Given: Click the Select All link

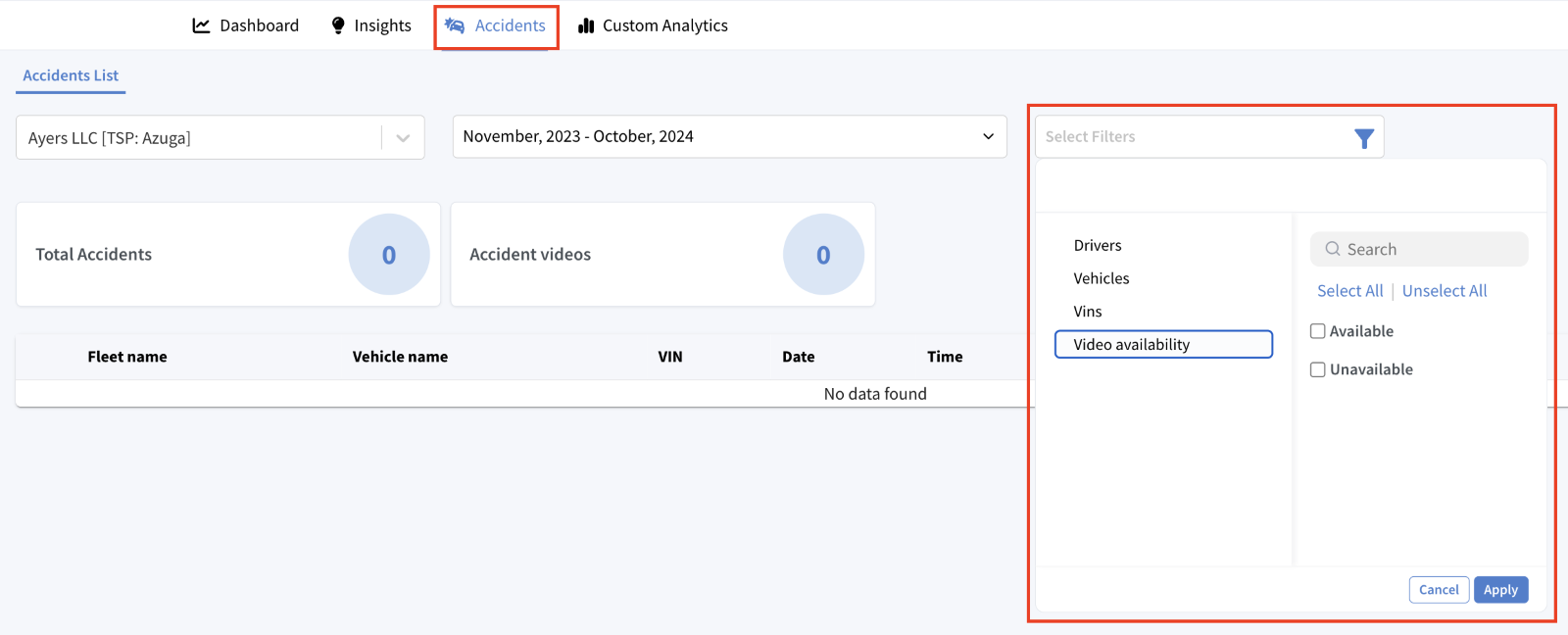Looking at the screenshot, I should [1350, 291].
